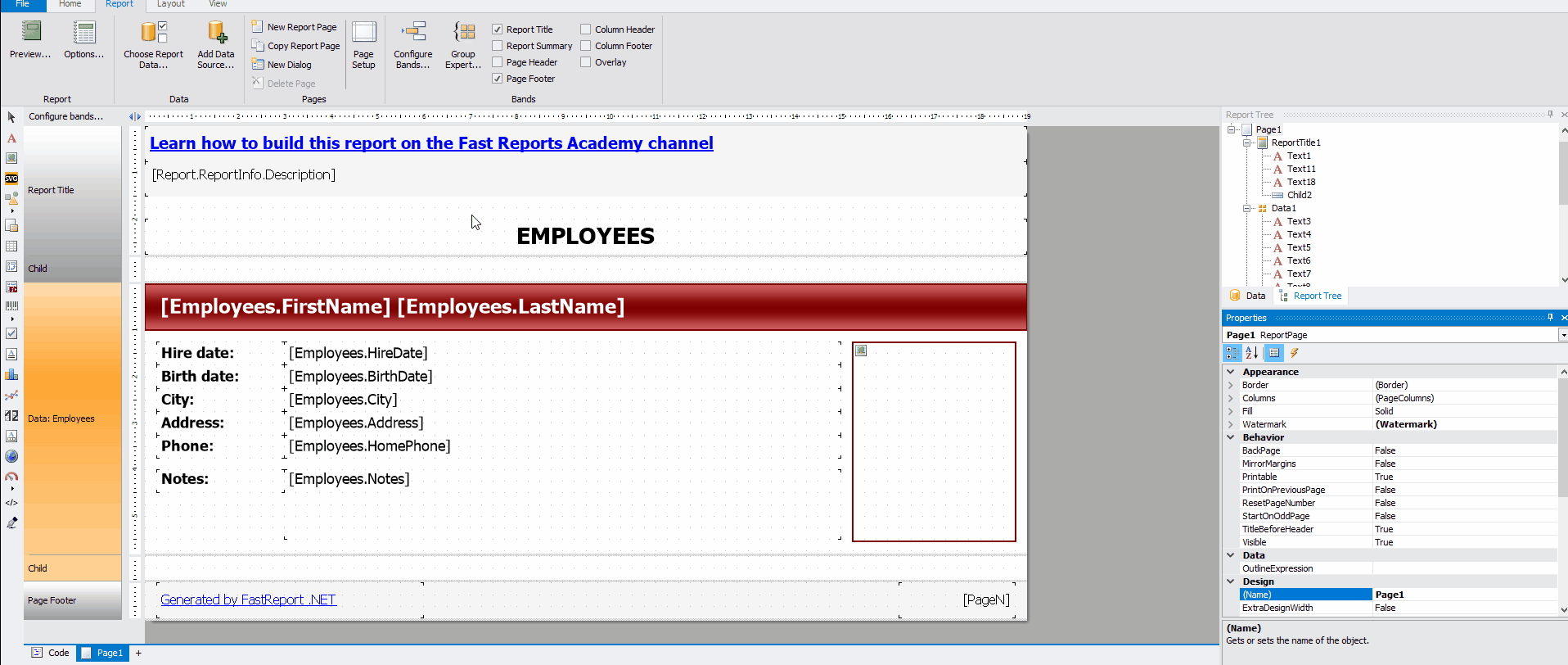Pick the bar chart object tool
1568x665 pixels.
coord(11,374)
